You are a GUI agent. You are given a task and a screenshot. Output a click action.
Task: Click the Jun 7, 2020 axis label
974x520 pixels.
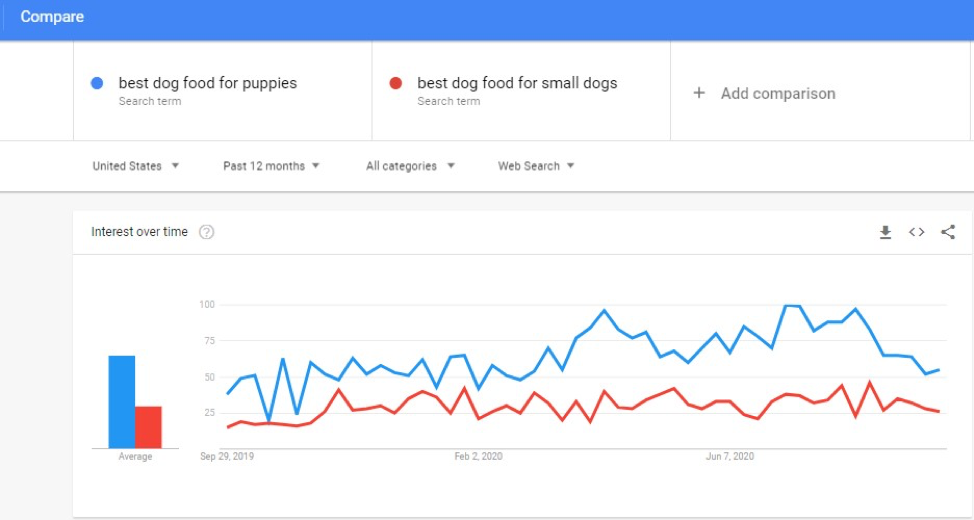click(x=730, y=456)
